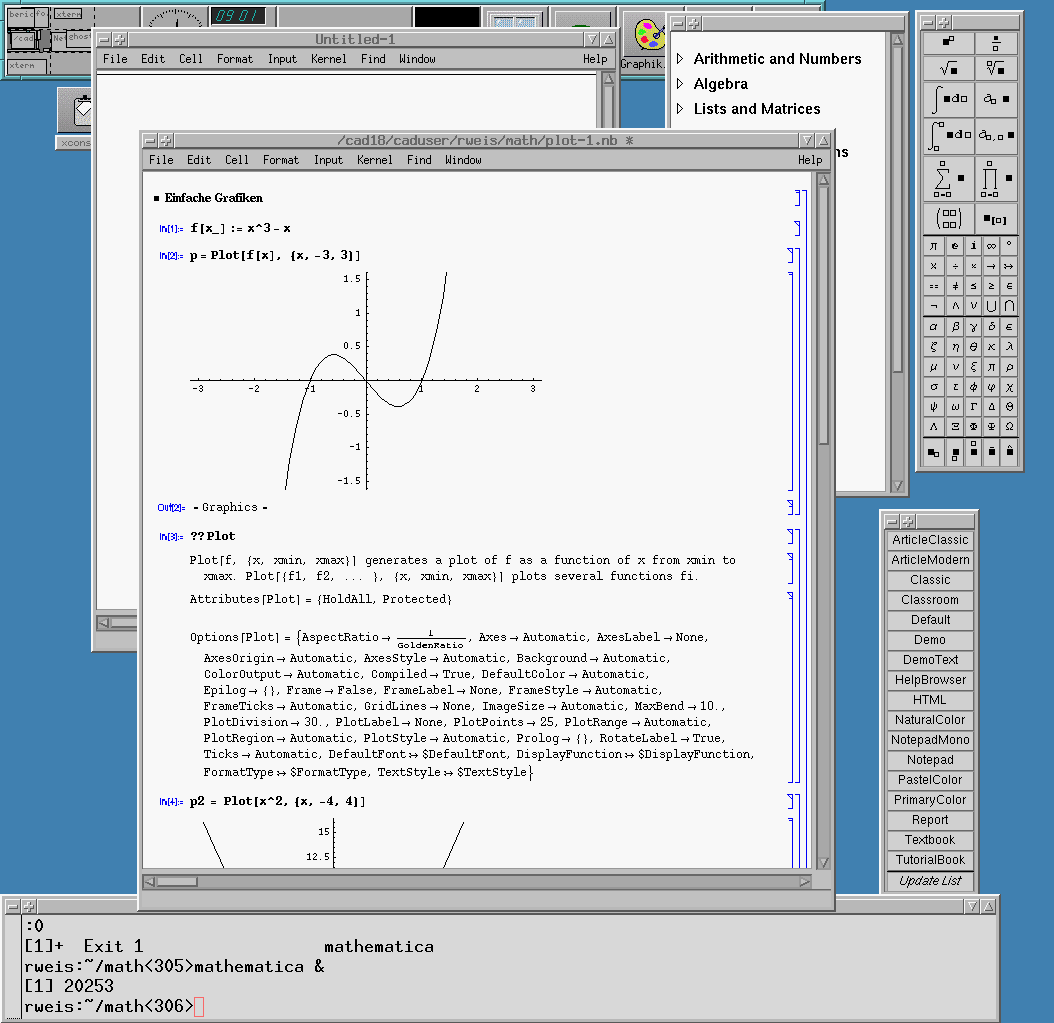
Task: Insert the exponential constant e
Action: 955,246
